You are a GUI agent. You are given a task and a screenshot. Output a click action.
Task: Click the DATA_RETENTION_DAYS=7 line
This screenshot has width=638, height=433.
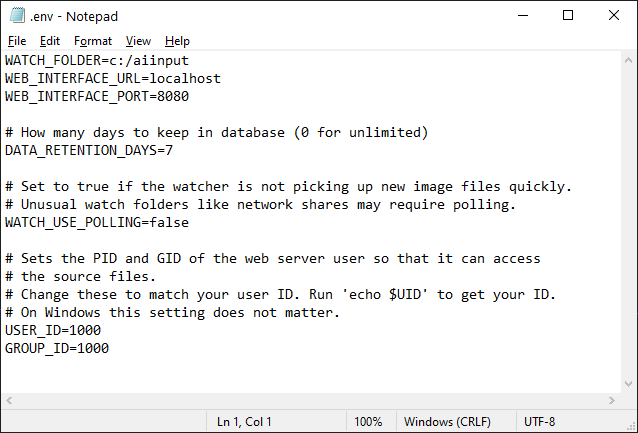[x=89, y=150]
